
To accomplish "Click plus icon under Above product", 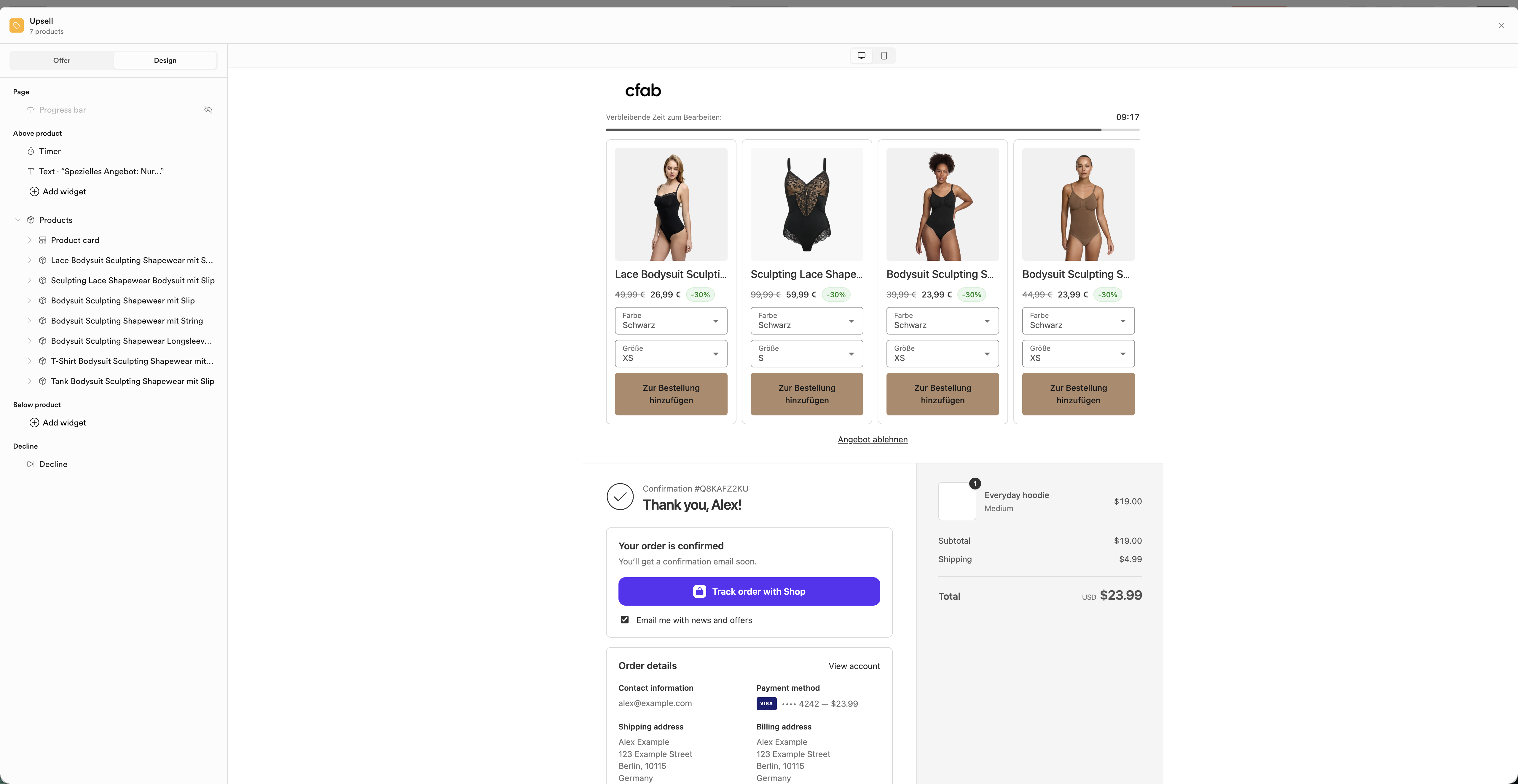I will [34, 191].
